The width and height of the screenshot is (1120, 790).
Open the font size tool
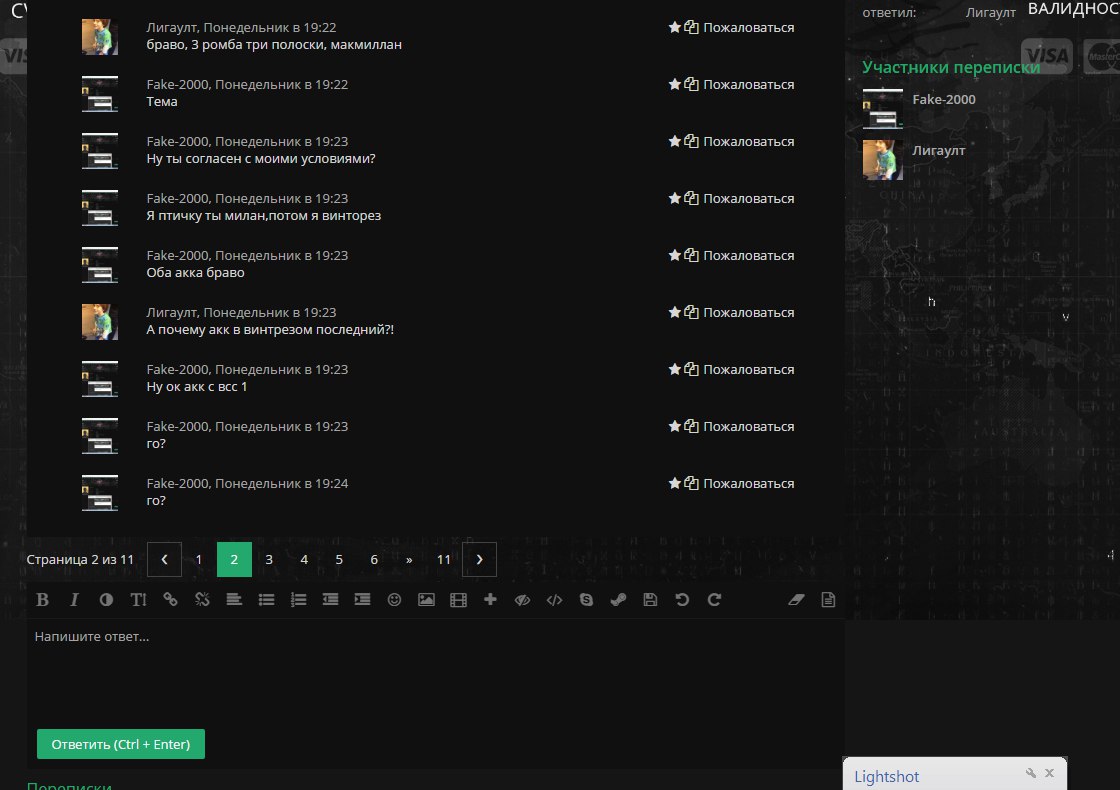(x=138, y=600)
